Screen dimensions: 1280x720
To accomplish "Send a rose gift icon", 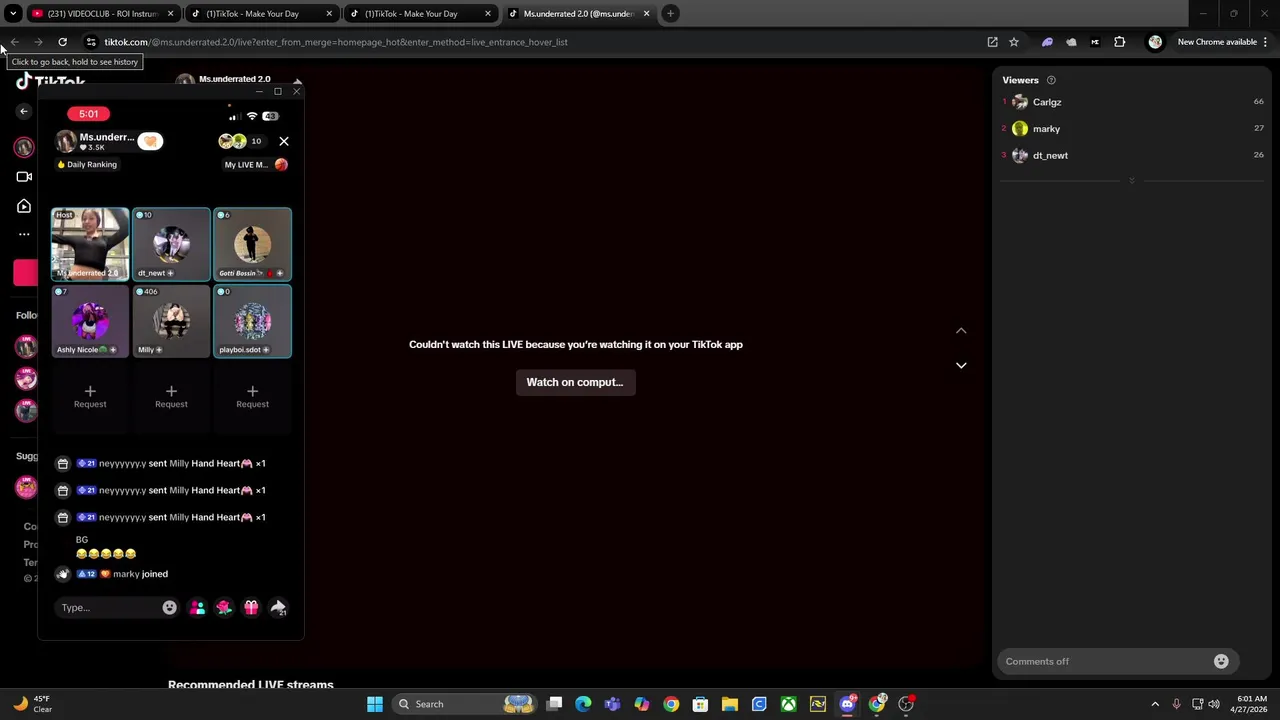I will [224, 607].
